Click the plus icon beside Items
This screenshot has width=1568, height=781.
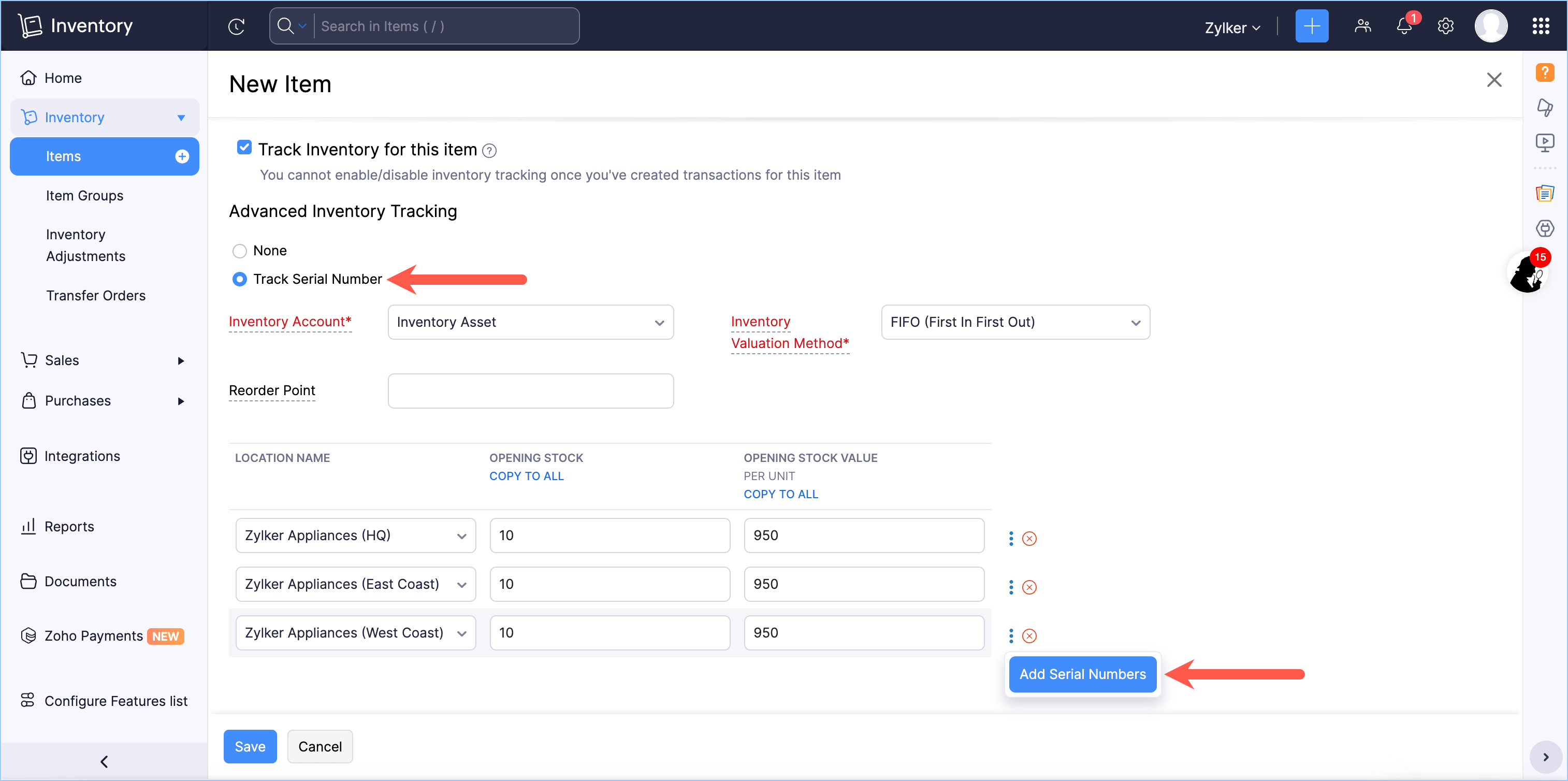click(181, 156)
